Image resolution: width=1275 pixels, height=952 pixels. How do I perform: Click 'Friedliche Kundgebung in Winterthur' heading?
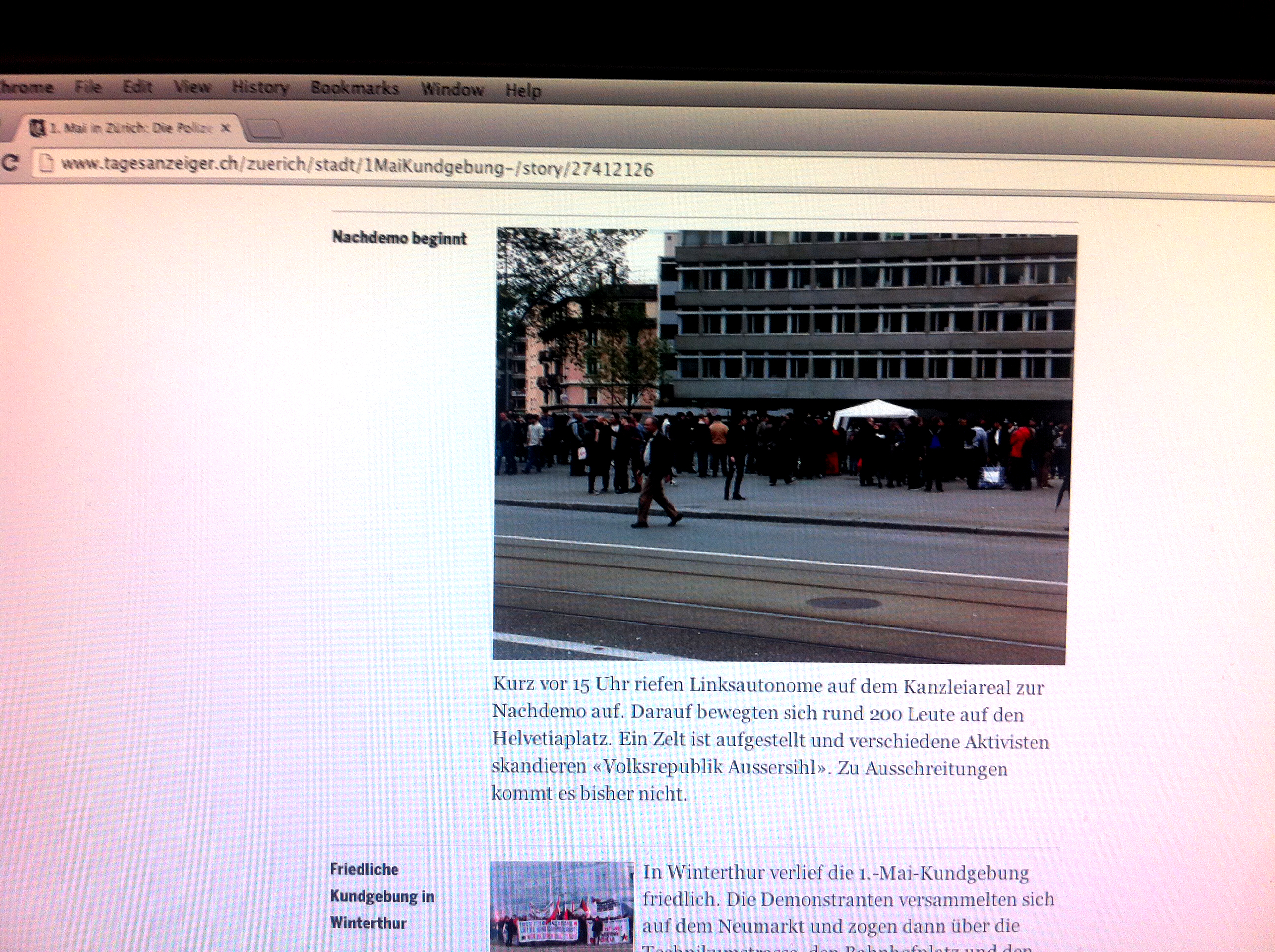(x=382, y=896)
